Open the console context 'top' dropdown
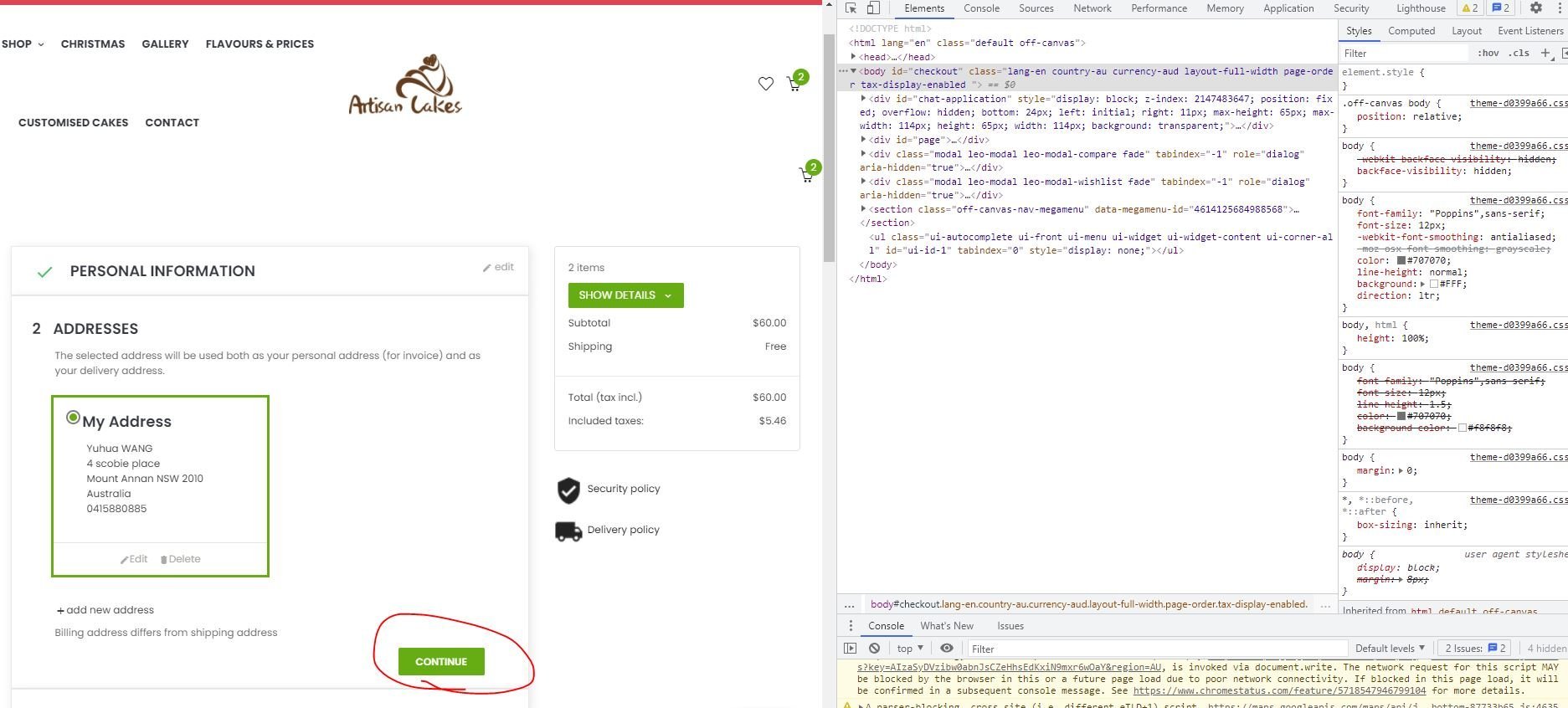This screenshot has height=708, width=1568. [x=910, y=648]
